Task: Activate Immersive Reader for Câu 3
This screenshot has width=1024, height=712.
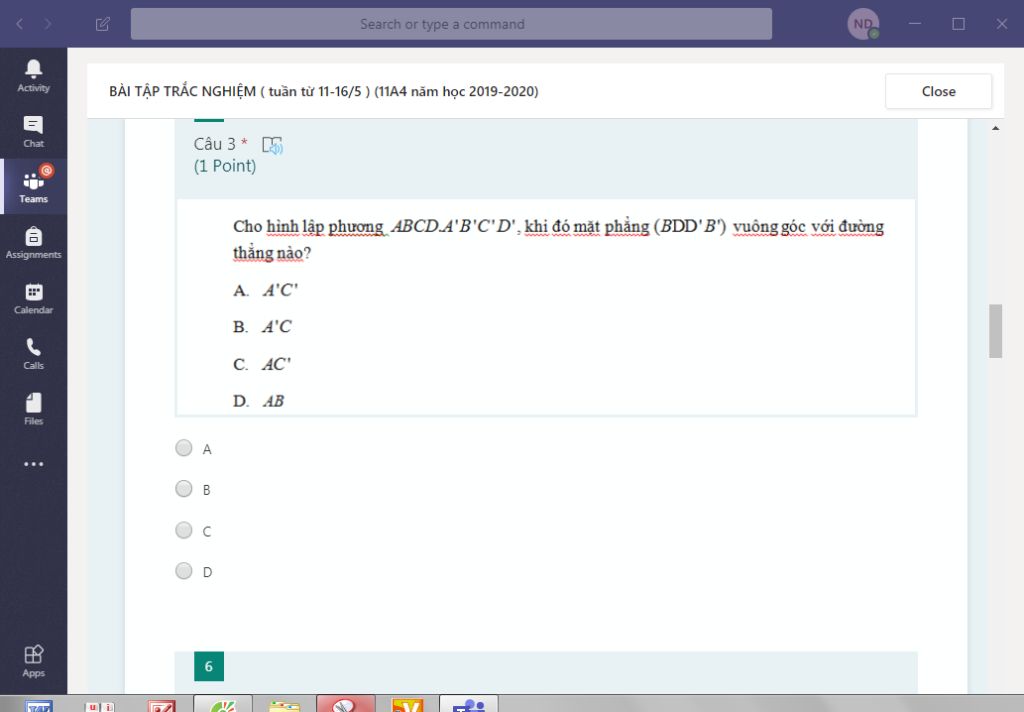Action: pyautogui.click(x=272, y=145)
